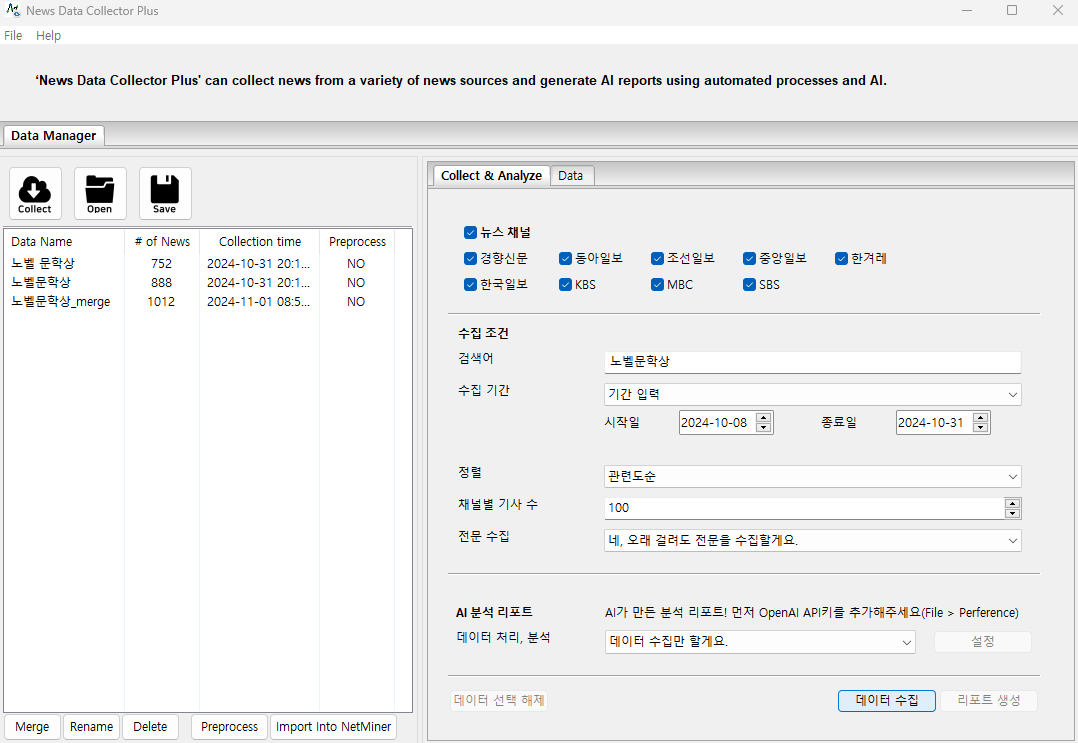Decrease the 종료일 end date with down arrow
The width and height of the screenshot is (1078, 743).
click(x=981, y=428)
